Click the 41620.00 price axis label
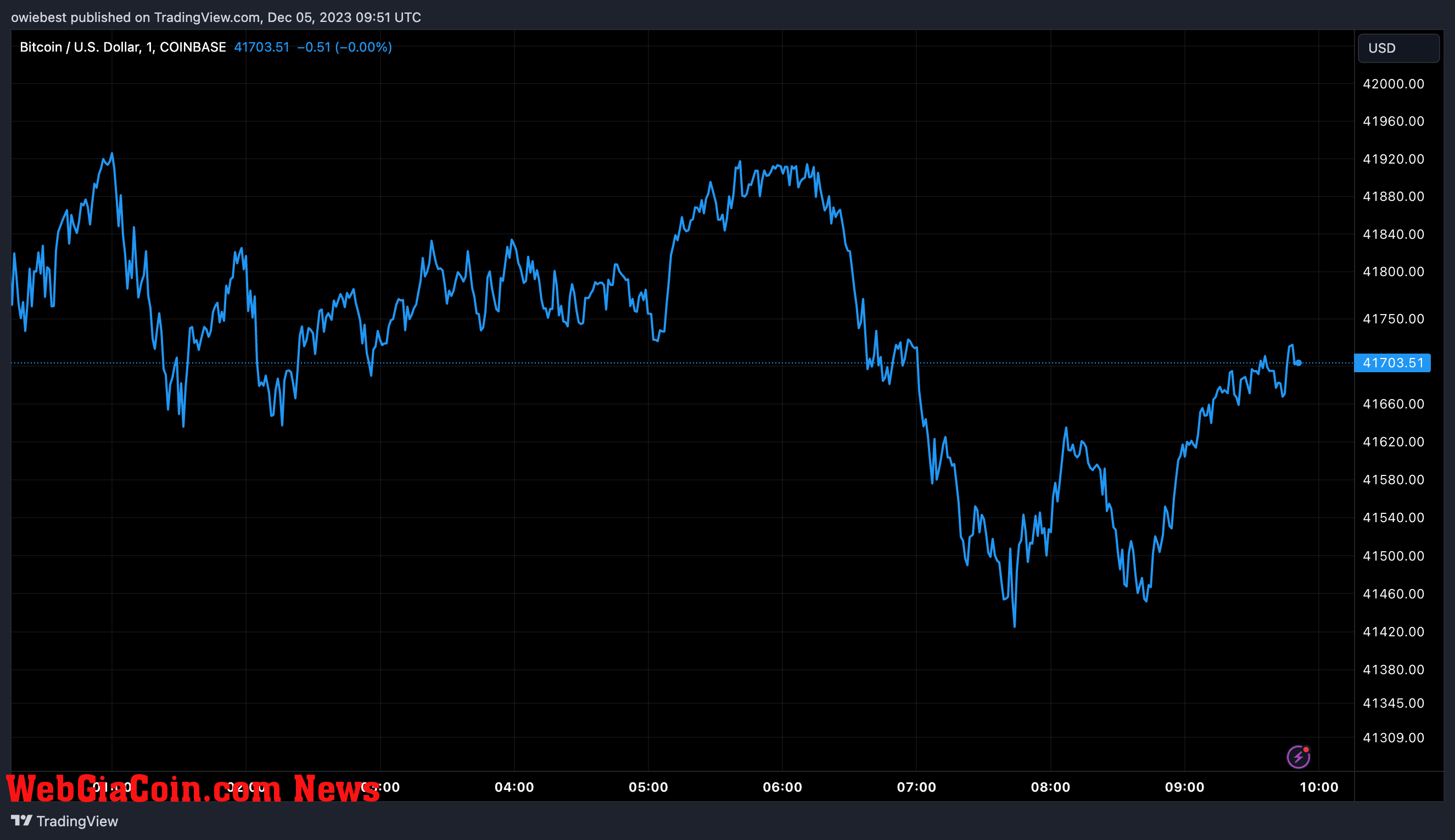This screenshot has height=840, width=1455. 1394,442
